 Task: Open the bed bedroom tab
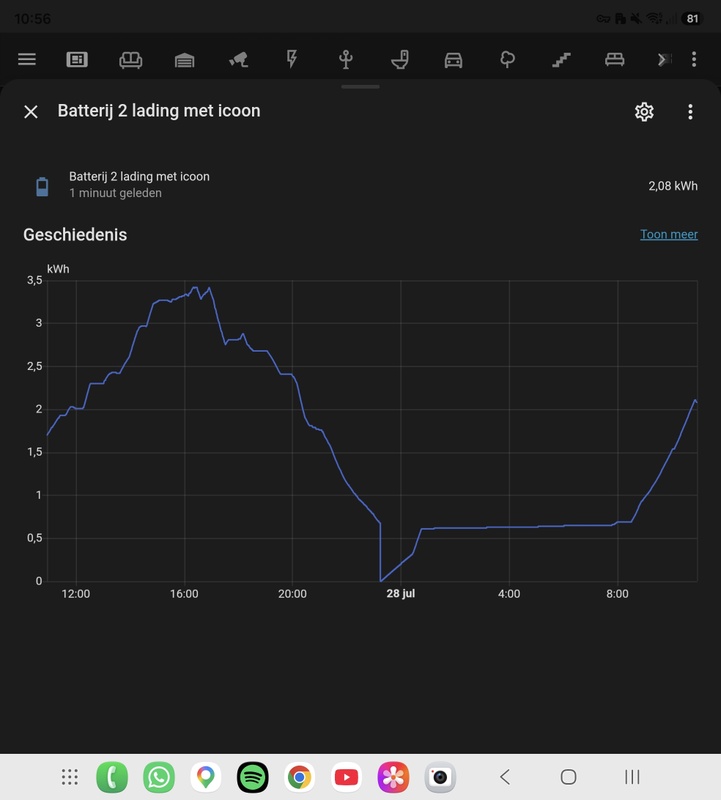coord(614,59)
